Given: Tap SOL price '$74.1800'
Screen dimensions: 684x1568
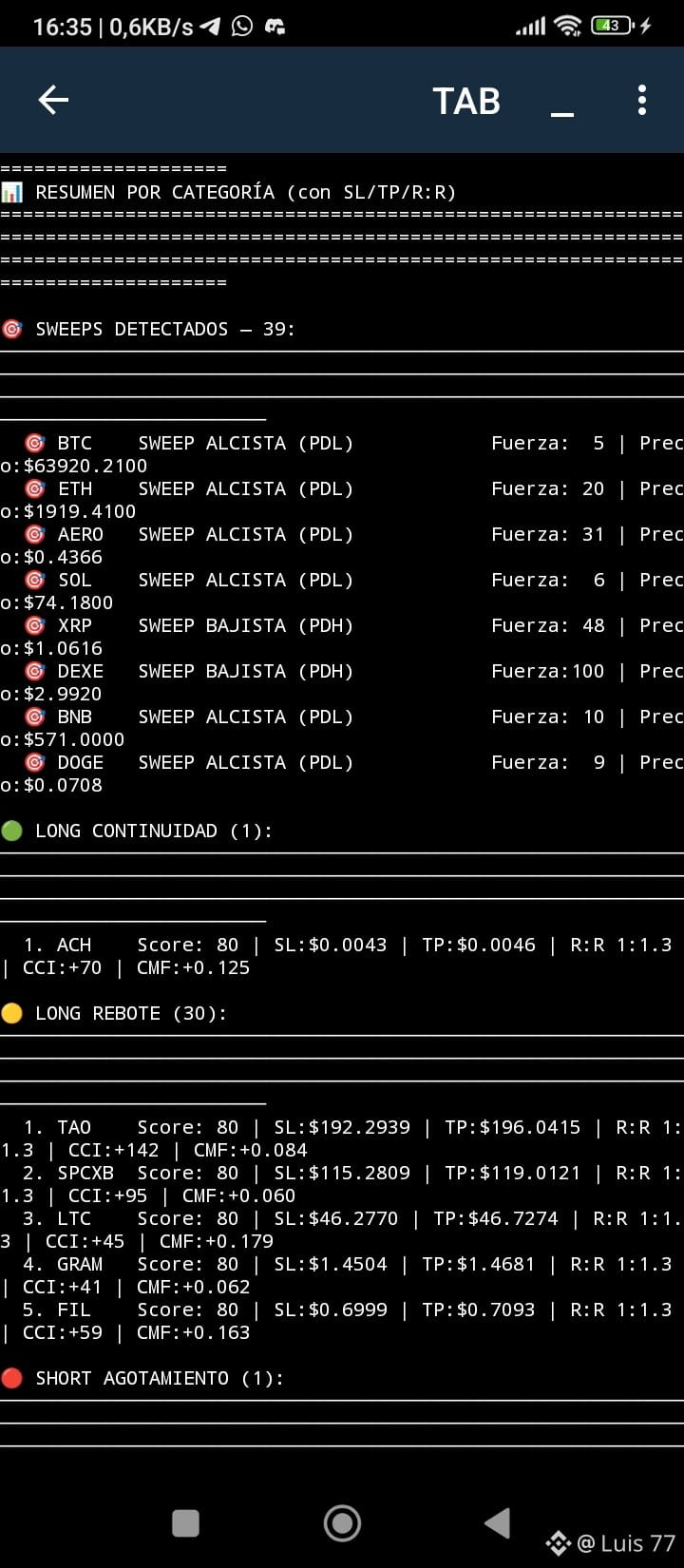Looking at the screenshot, I should coord(68,602).
